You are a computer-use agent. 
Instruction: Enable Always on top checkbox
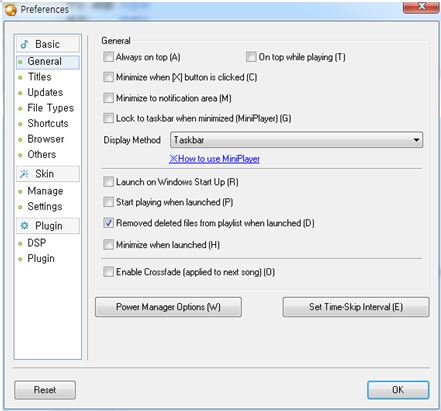[x=108, y=57]
